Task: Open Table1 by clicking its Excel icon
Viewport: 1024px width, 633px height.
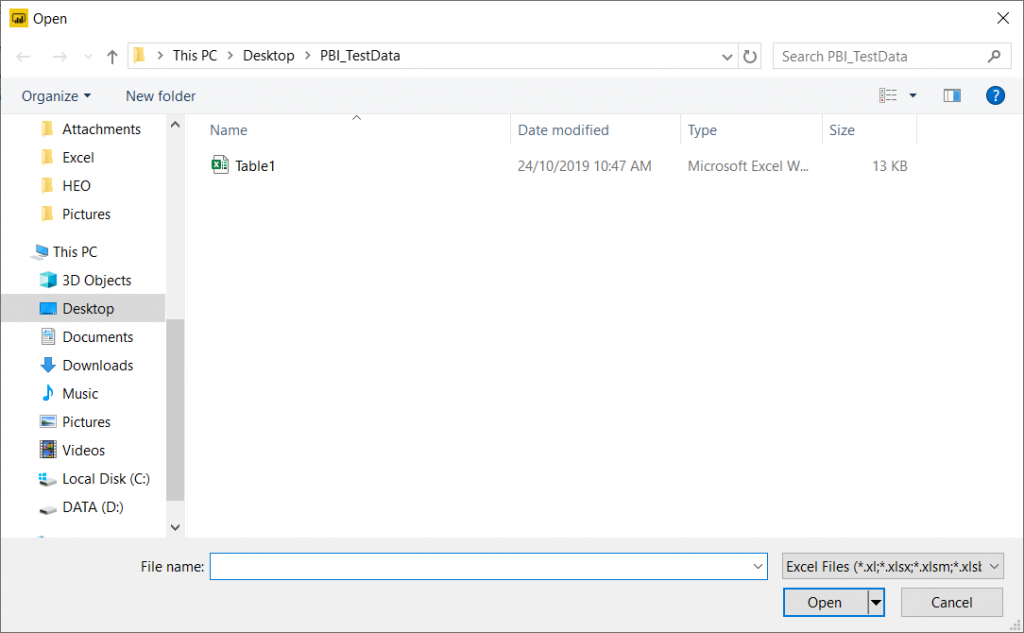Action: tap(222, 165)
